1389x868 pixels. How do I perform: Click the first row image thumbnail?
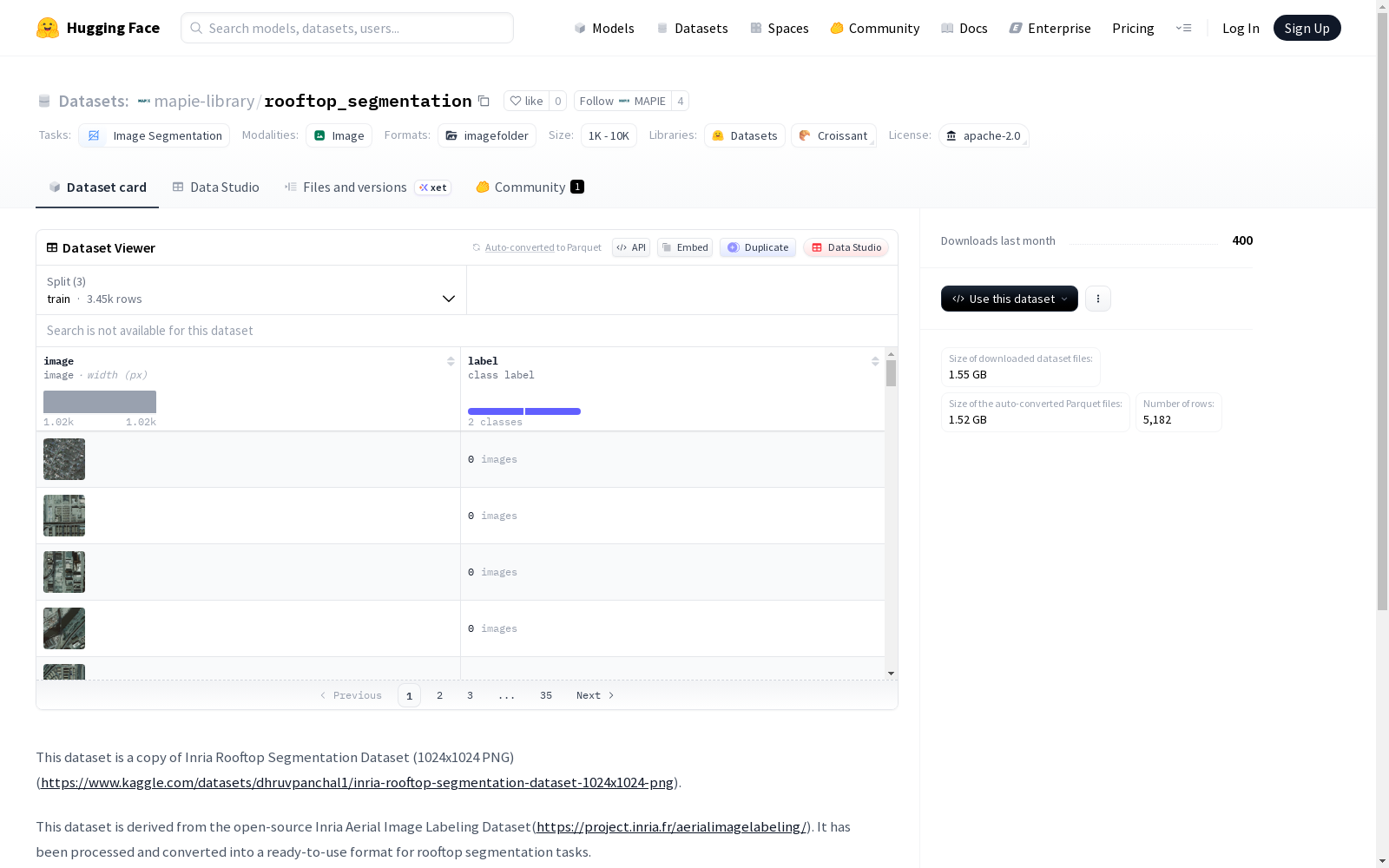[64, 459]
